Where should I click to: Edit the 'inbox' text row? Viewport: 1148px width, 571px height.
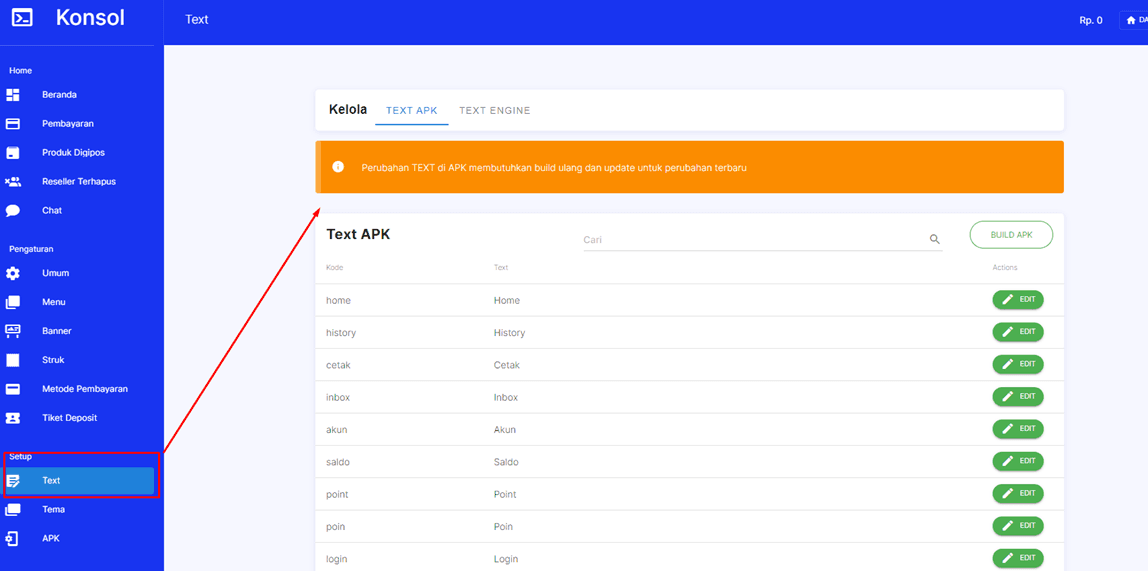[1017, 397]
